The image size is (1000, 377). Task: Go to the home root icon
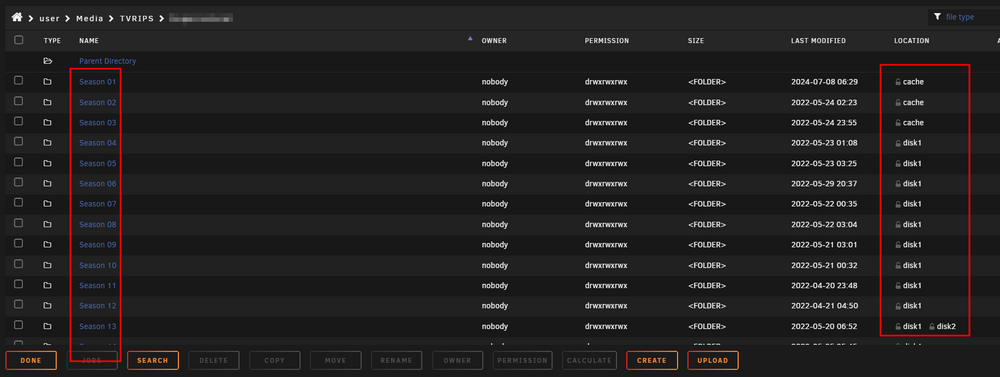pyautogui.click(x=17, y=17)
